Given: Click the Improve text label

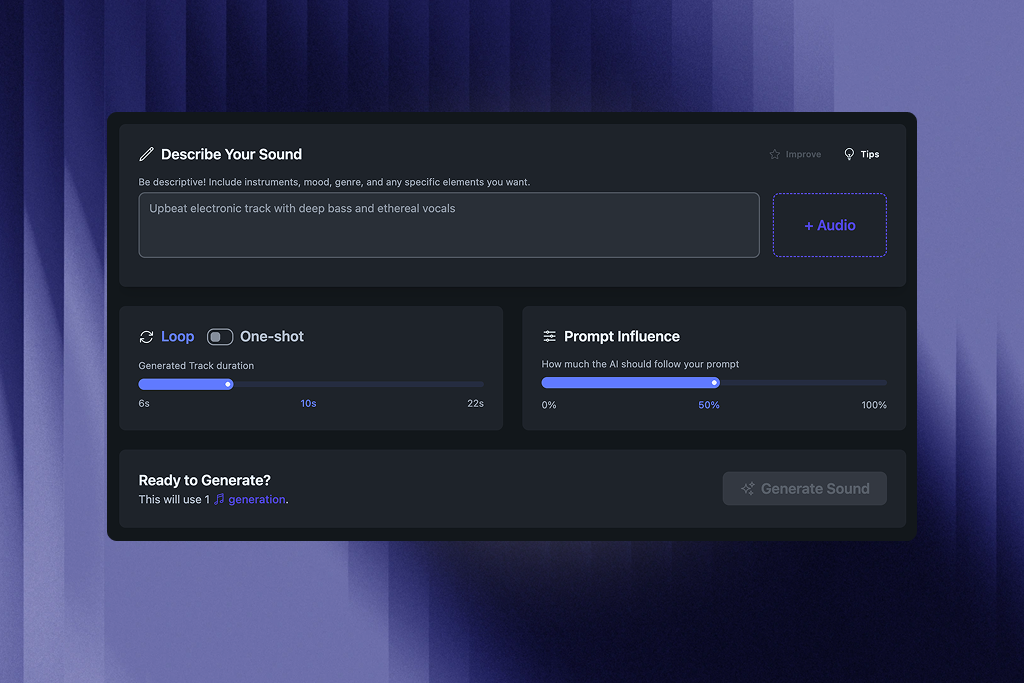Looking at the screenshot, I should click(x=803, y=155).
